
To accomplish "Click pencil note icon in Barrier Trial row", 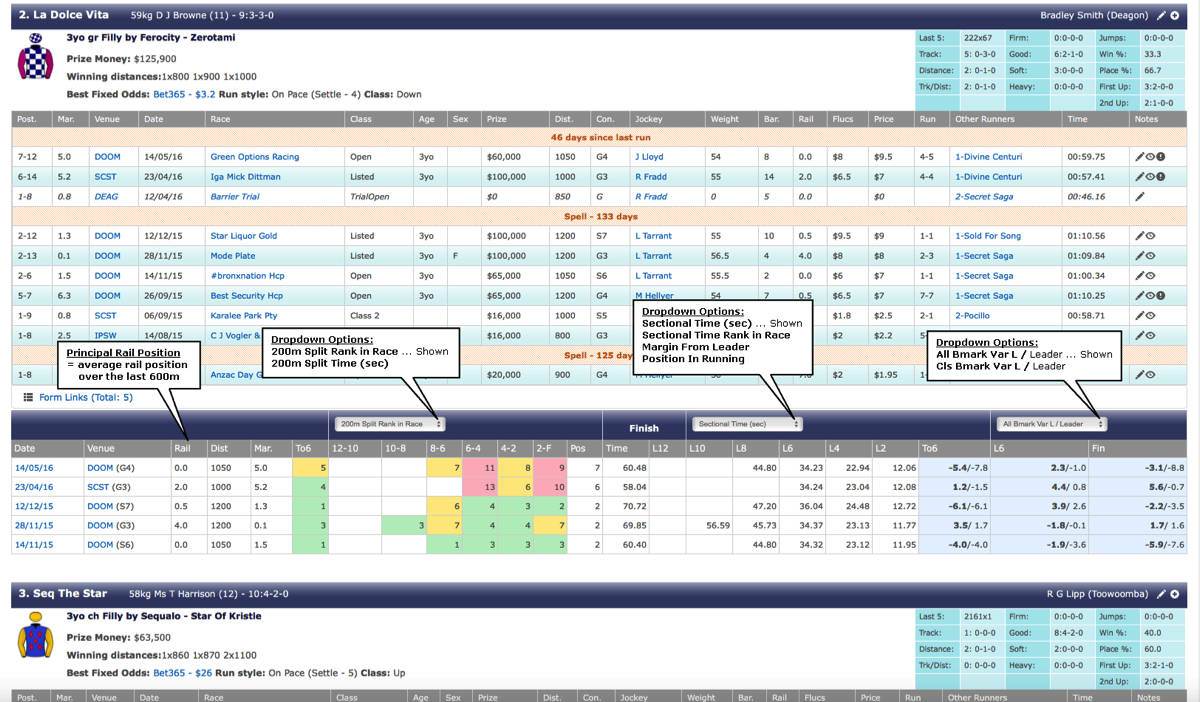I will tap(1139, 197).
